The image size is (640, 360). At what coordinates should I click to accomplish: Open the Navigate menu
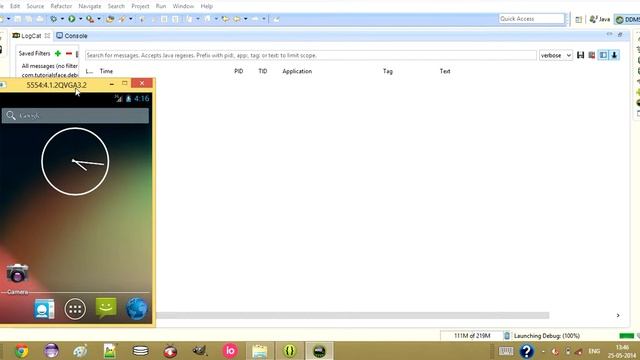pos(90,6)
